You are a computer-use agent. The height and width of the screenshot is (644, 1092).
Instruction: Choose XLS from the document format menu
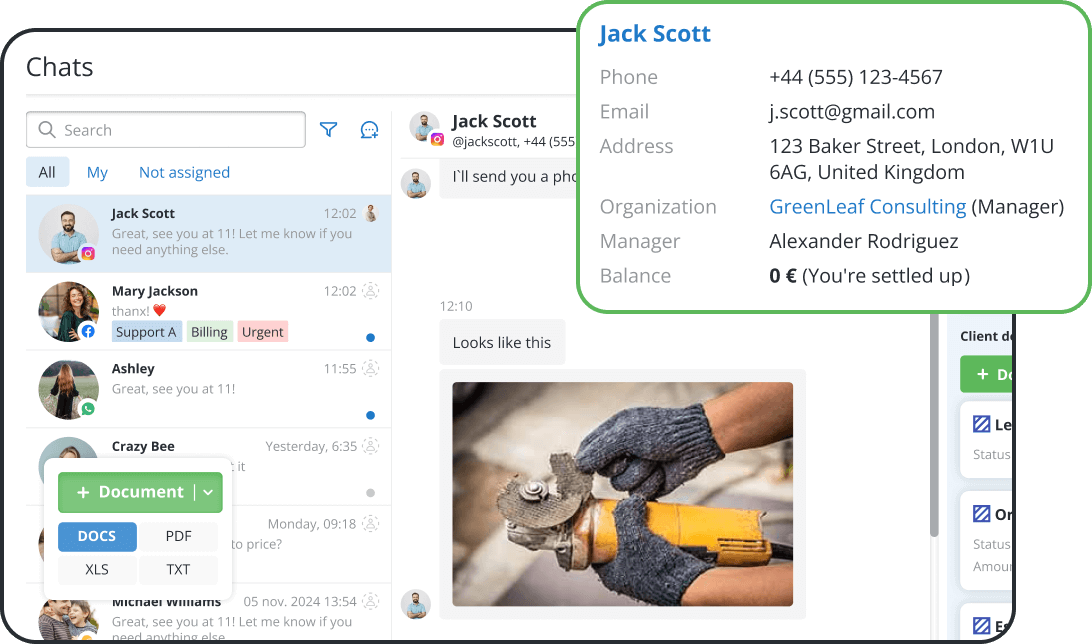[x=96, y=570]
